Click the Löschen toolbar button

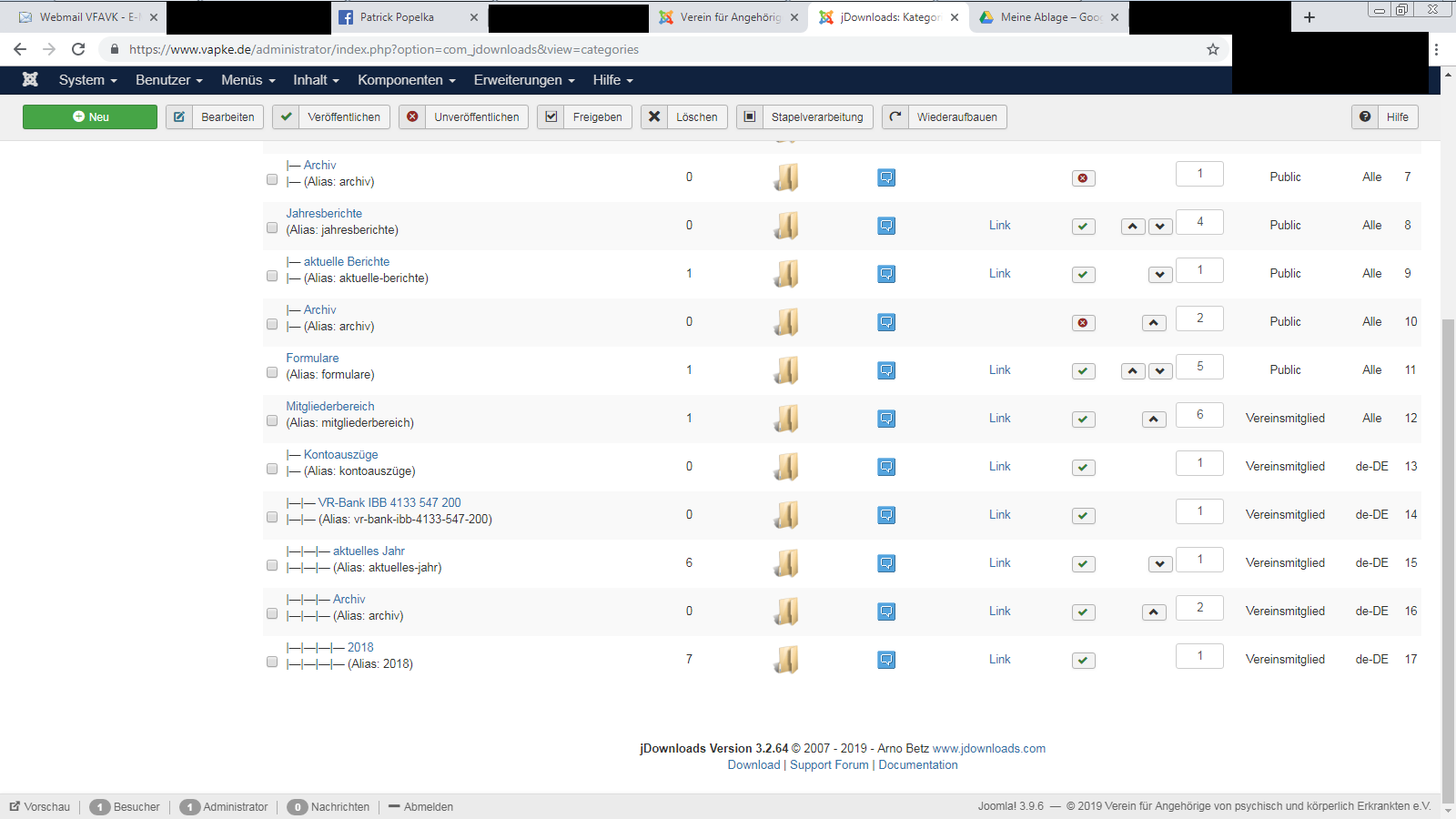tap(684, 116)
